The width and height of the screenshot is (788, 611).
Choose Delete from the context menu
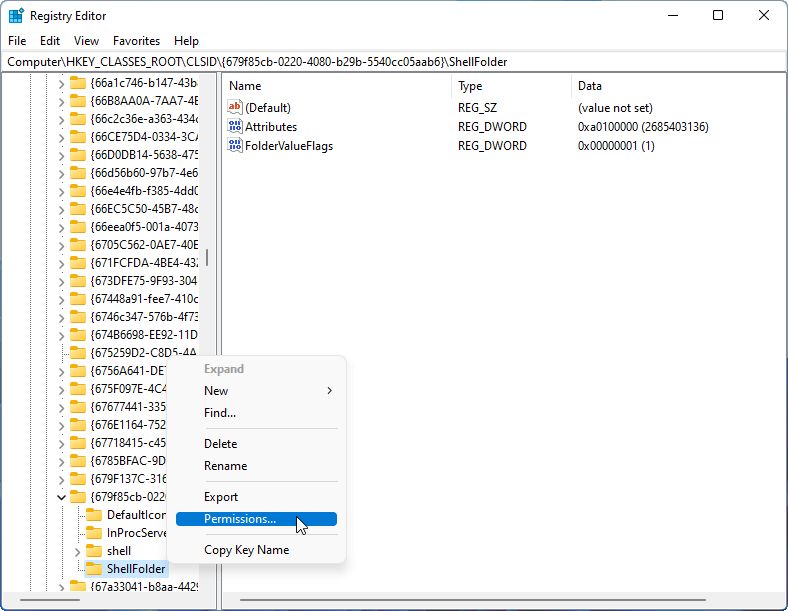coord(256,444)
